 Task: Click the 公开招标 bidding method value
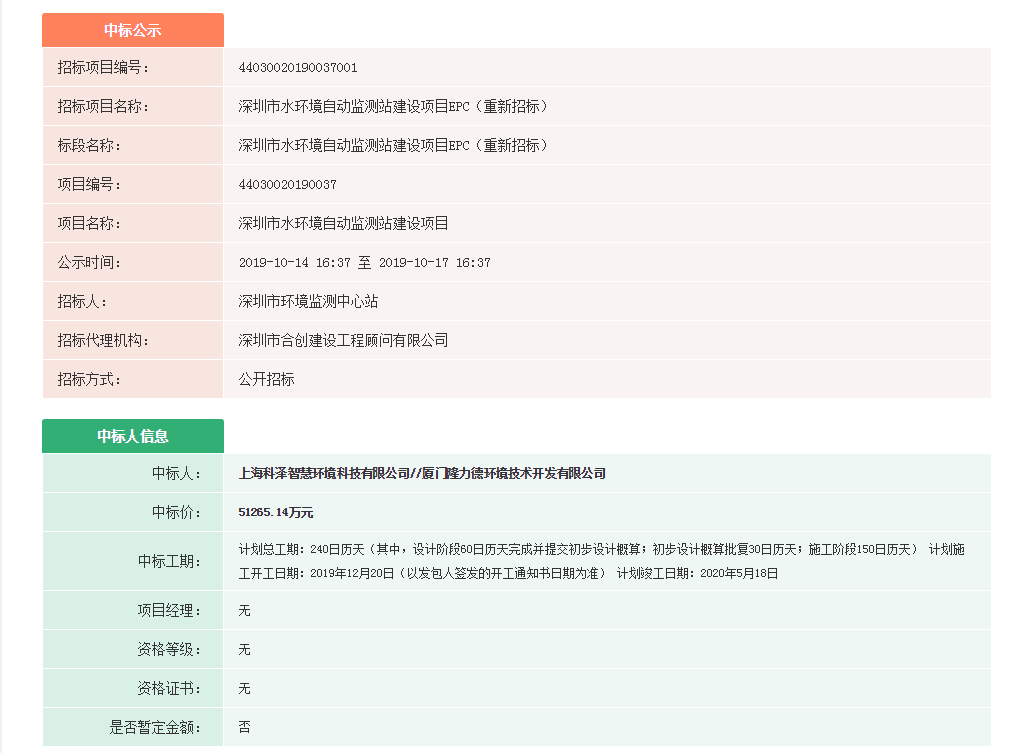266,379
